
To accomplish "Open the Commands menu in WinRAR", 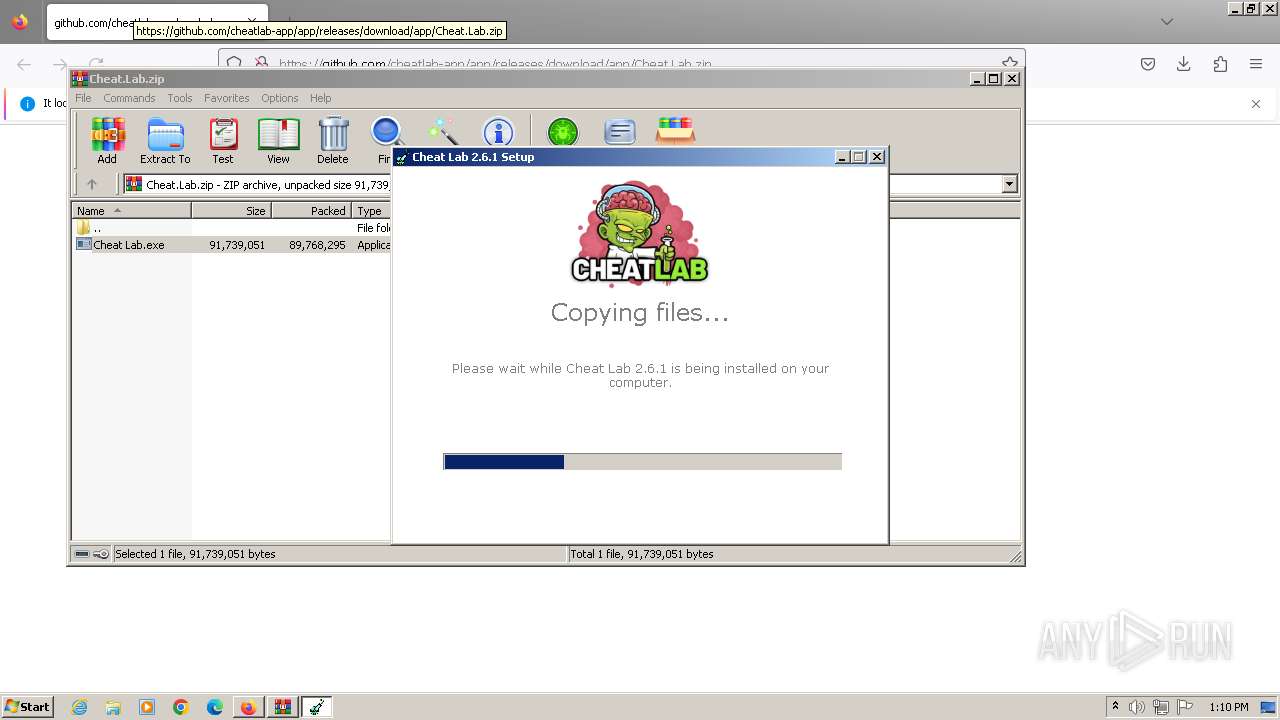I will tap(129, 98).
